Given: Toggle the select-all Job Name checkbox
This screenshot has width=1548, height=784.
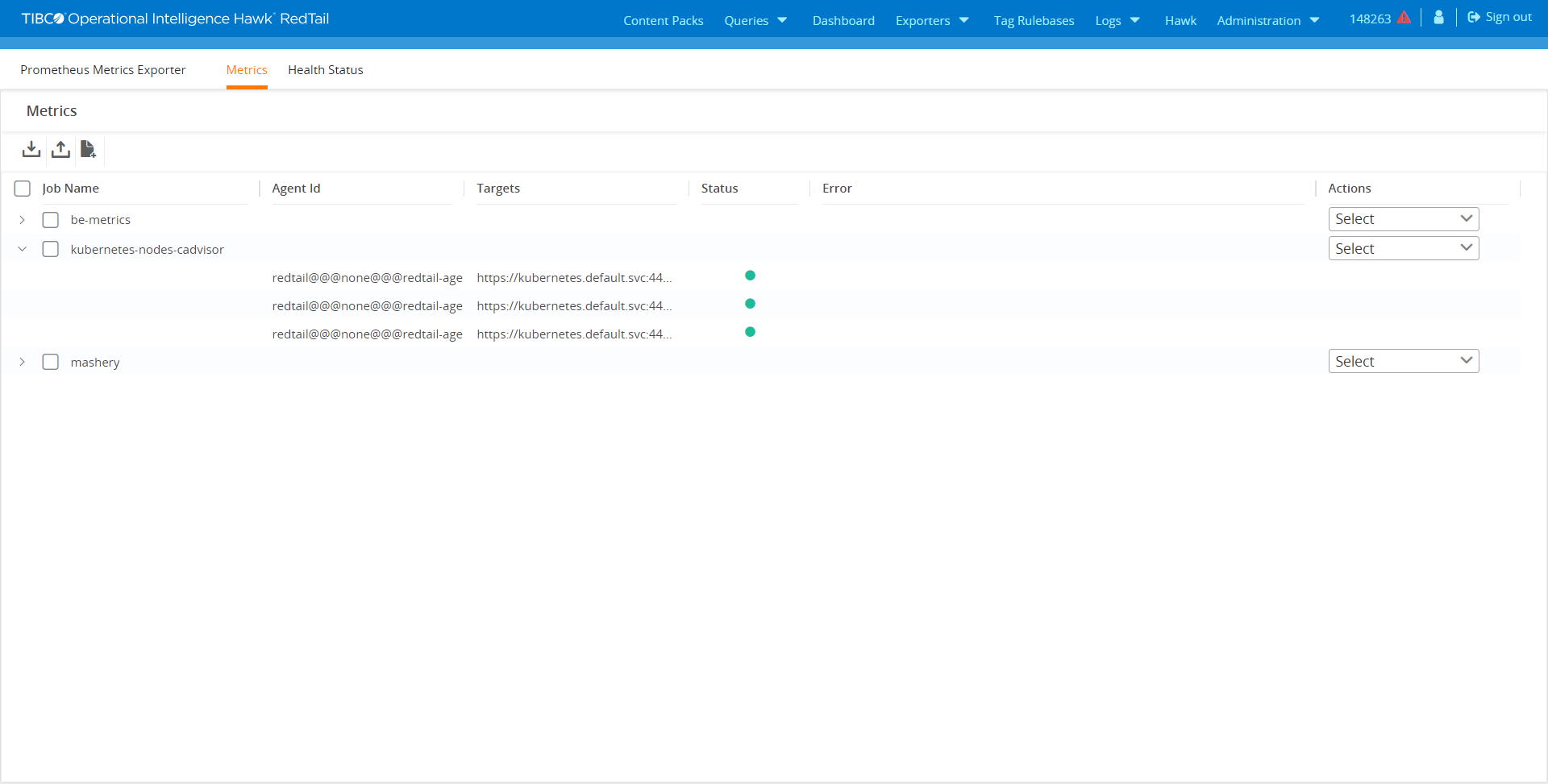Looking at the screenshot, I should (x=23, y=189).
